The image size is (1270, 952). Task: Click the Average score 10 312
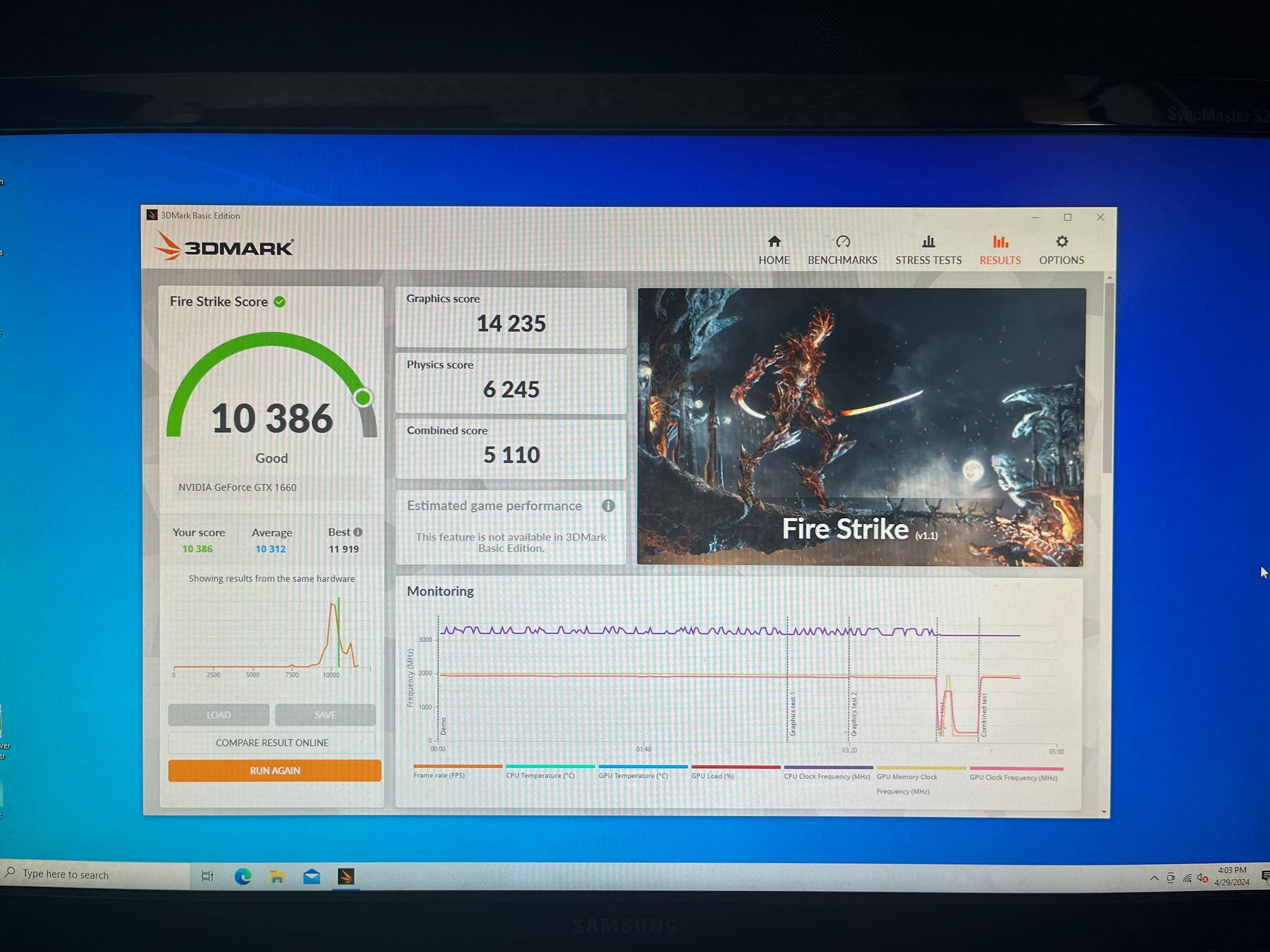270,549
